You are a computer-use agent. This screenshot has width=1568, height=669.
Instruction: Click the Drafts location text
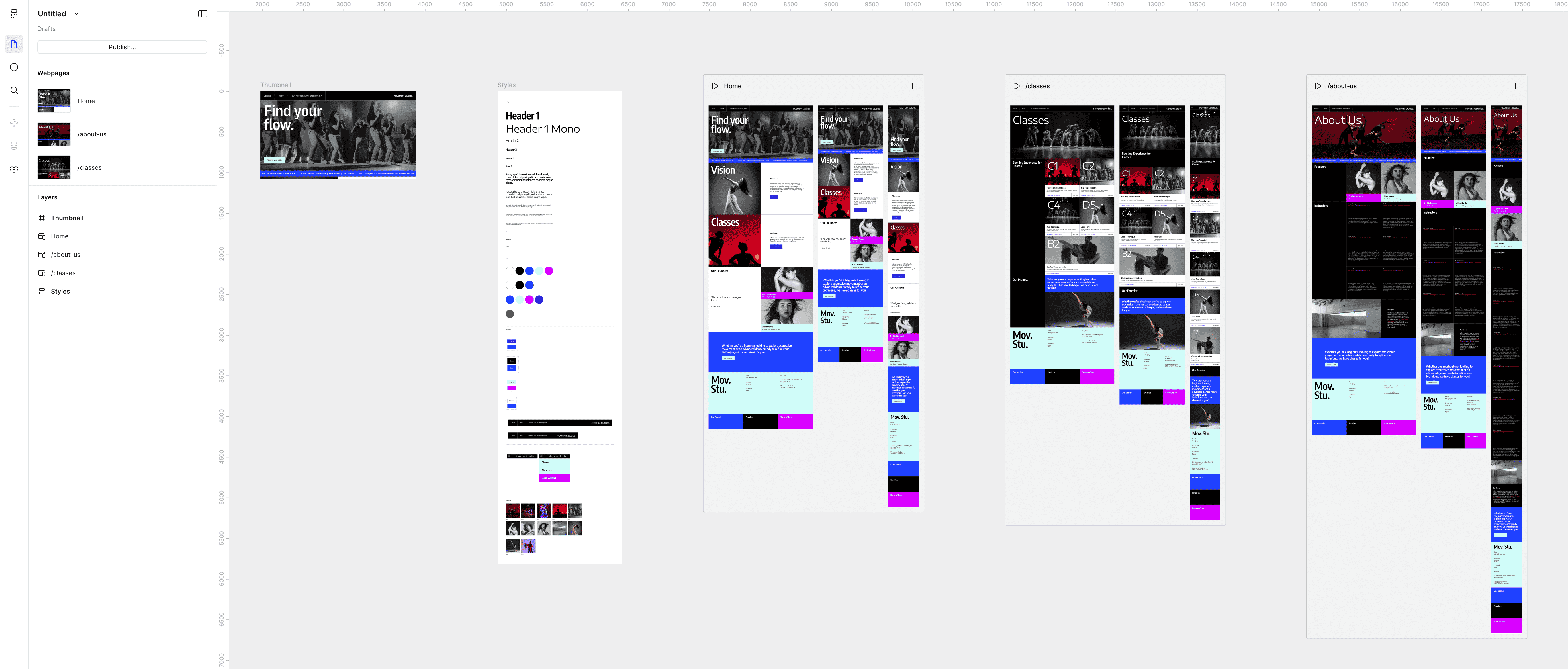(46, 29)
